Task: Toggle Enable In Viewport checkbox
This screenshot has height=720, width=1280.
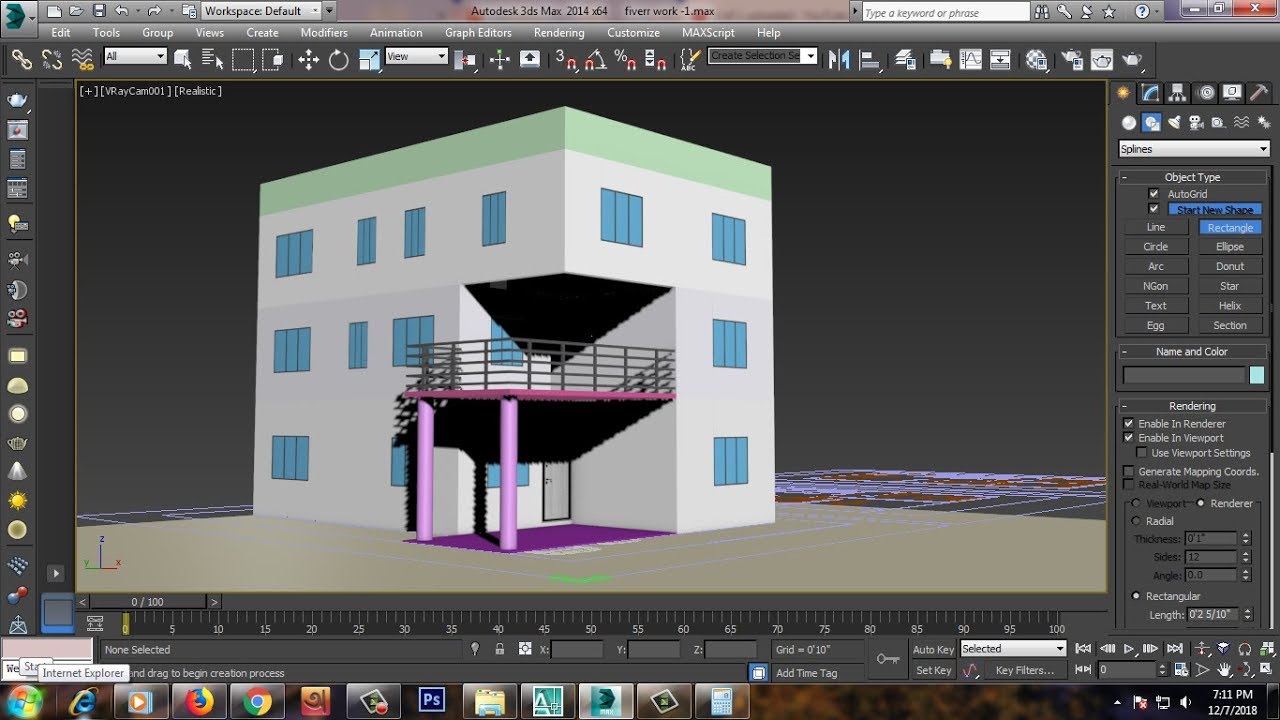Action: point(1129,438)
